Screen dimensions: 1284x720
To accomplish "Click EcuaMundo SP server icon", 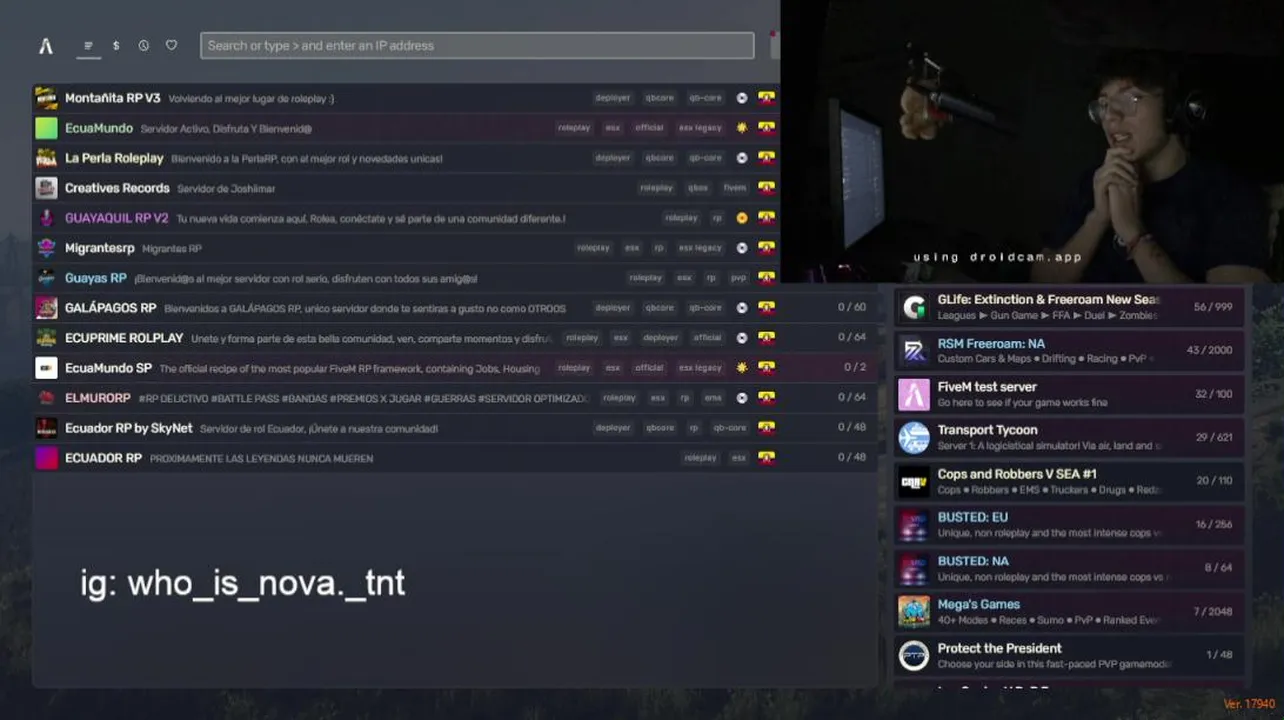I will tap(46, 368).
